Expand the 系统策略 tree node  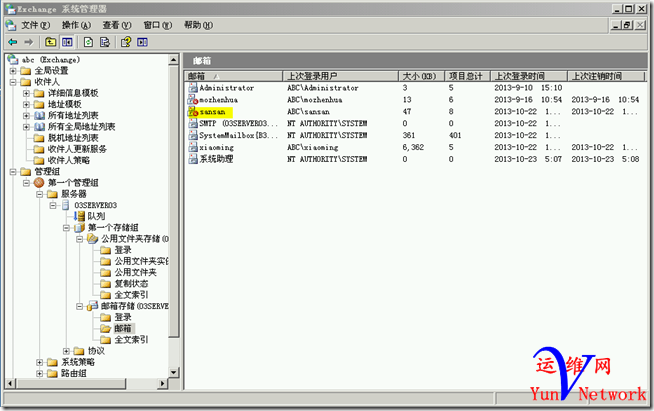[x=40, y=363]
